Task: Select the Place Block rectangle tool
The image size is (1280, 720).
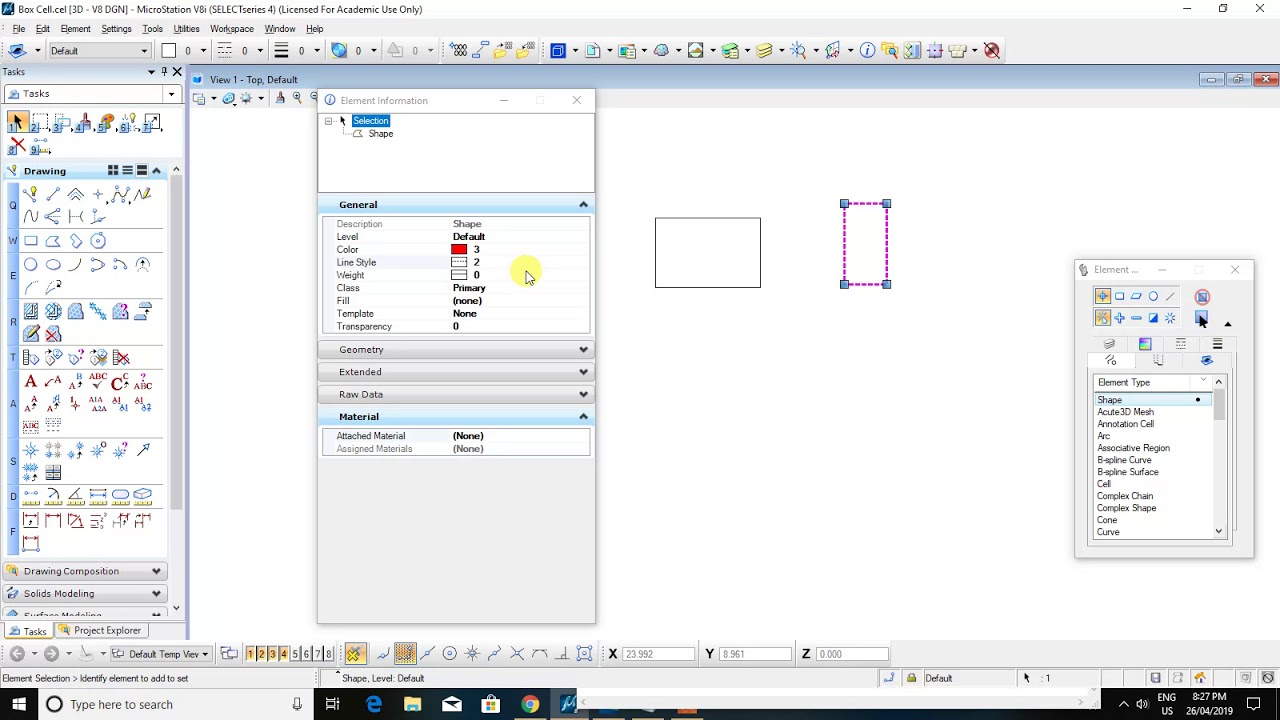Action: click(31, 241)
